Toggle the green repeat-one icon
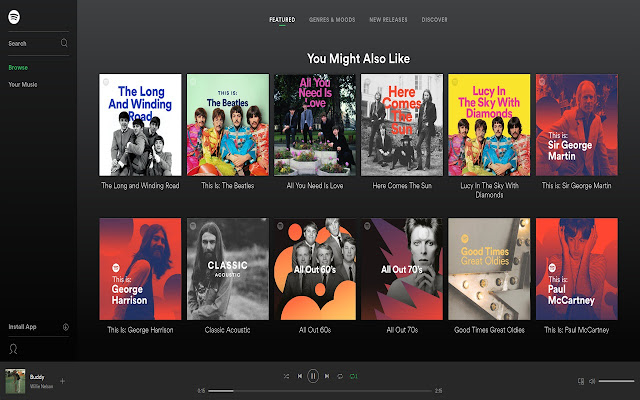Viewport: 640px width, 400px height. tap(353, 376)
